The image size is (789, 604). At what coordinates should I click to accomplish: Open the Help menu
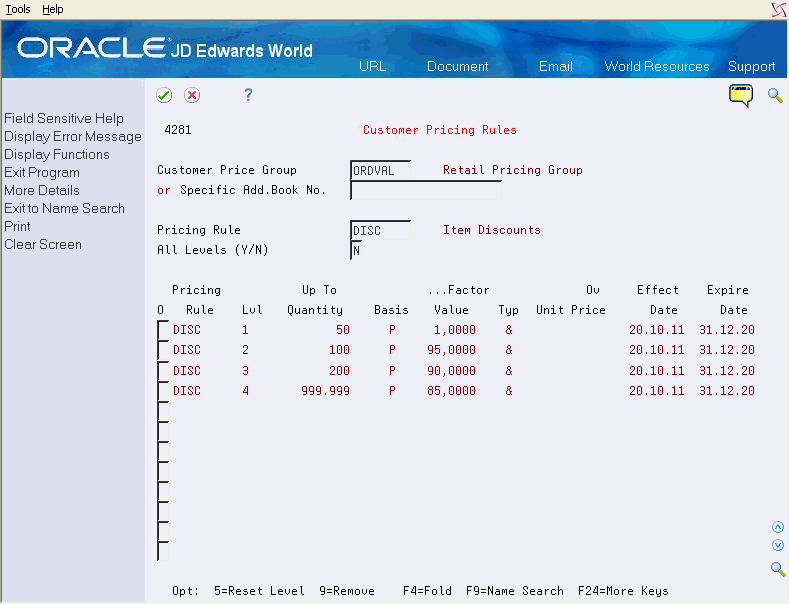pyautogui.click(x=52, y=9)
